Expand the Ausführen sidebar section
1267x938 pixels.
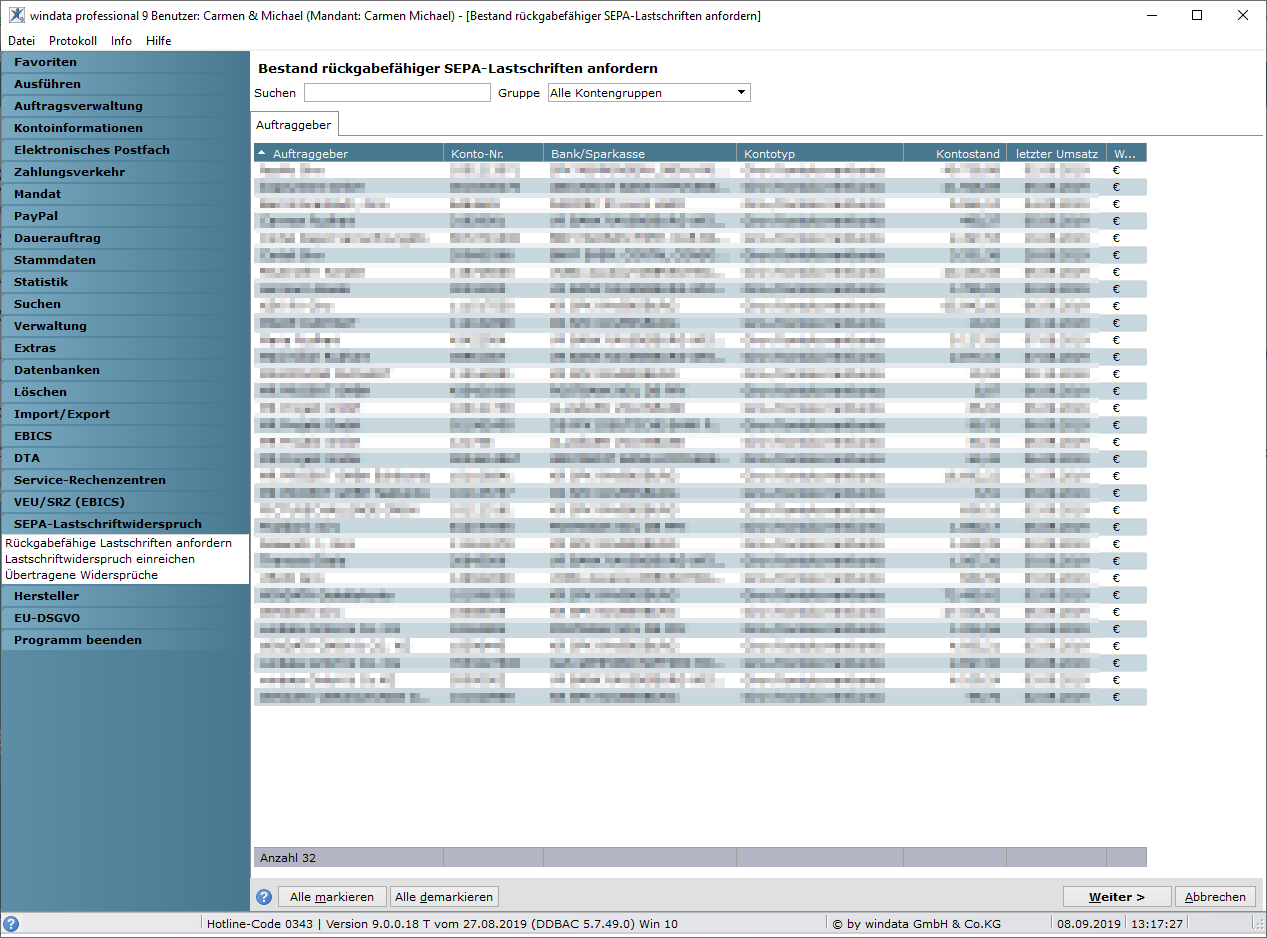click(125, 84)
